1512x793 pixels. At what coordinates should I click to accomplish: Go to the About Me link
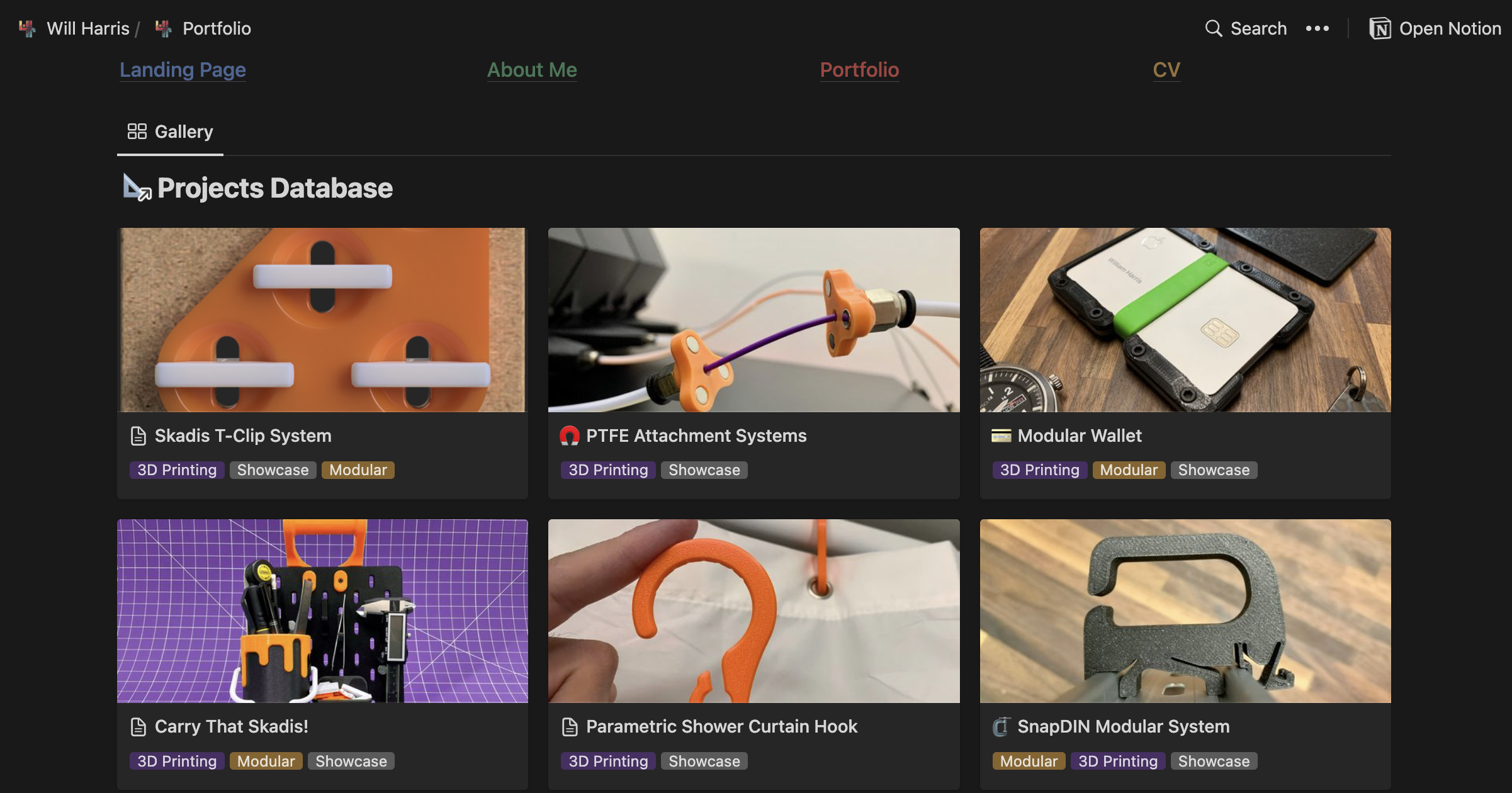(x=532, y=70)
